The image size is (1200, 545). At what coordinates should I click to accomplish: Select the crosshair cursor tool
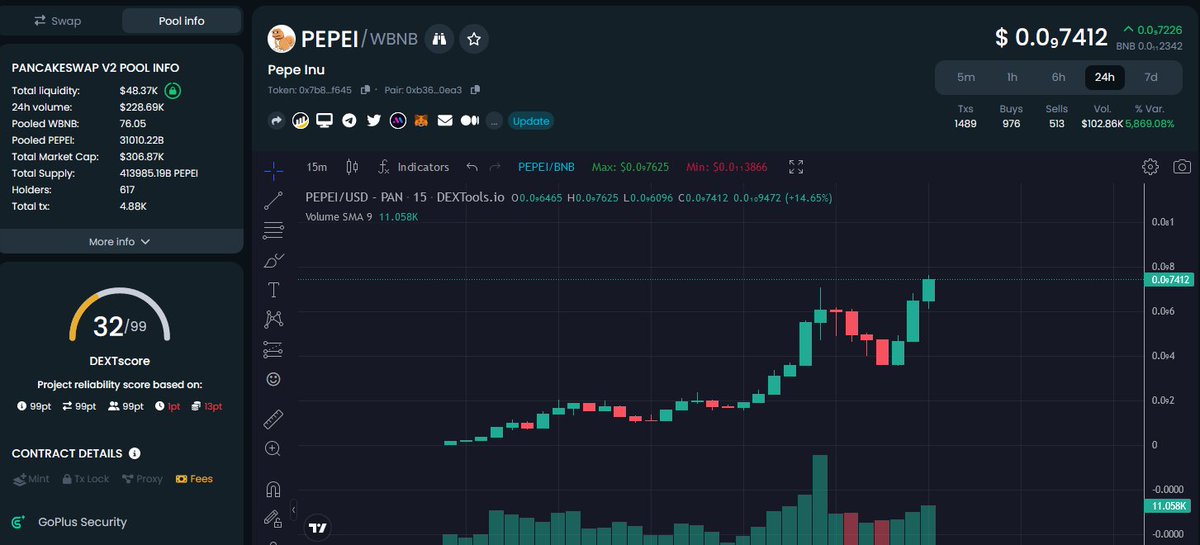pos(273,171)
